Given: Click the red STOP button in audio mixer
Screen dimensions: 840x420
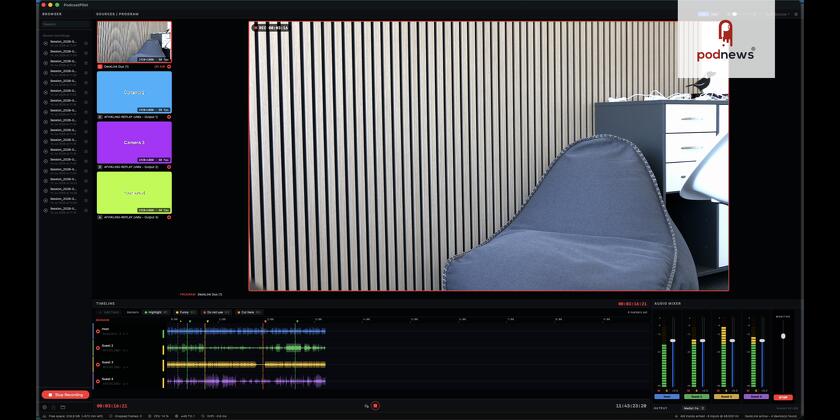Looking at the screenshot, I should coord(783,398).
